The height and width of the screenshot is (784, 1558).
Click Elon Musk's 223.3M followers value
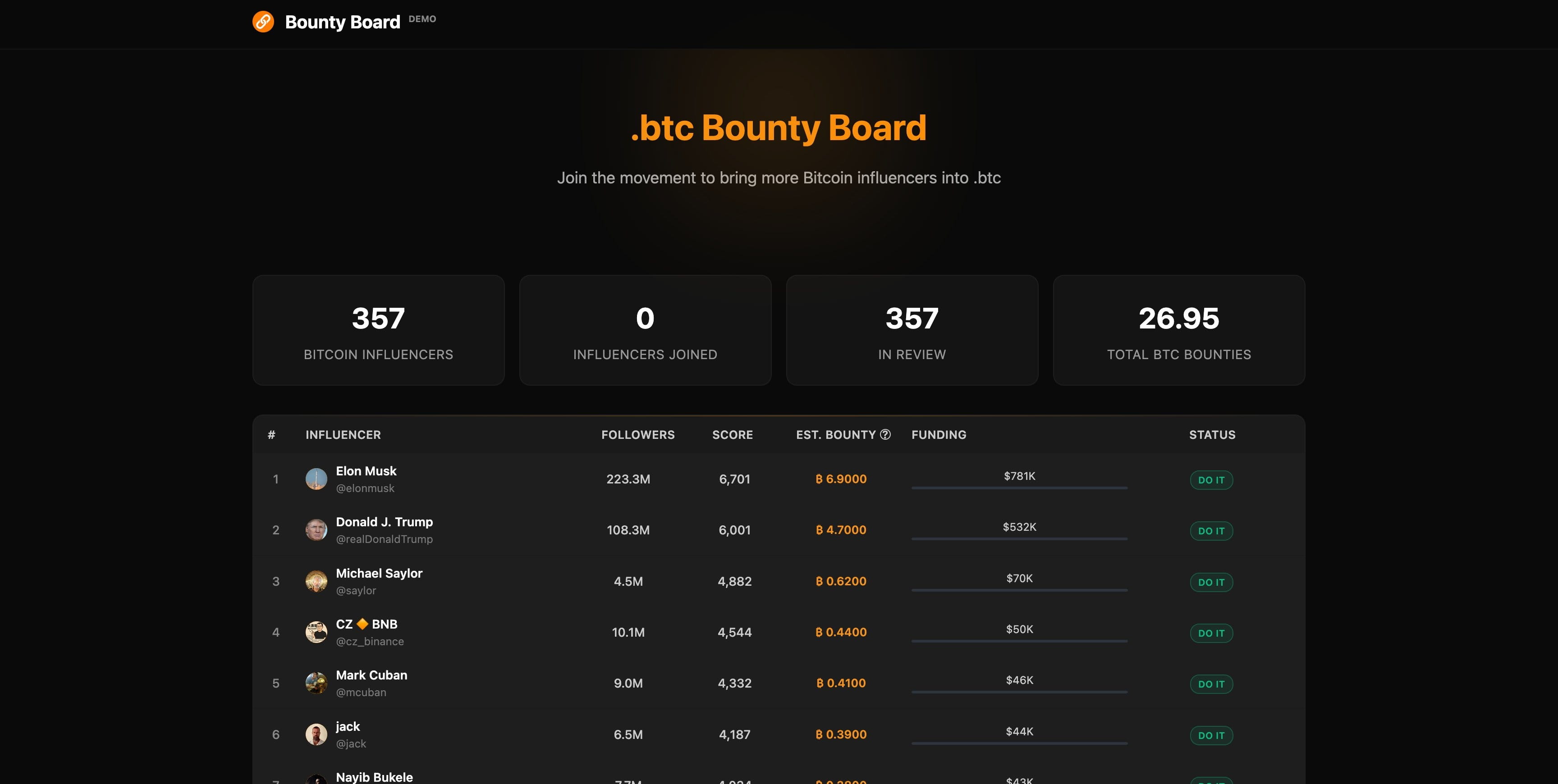(x=628, y=479)
